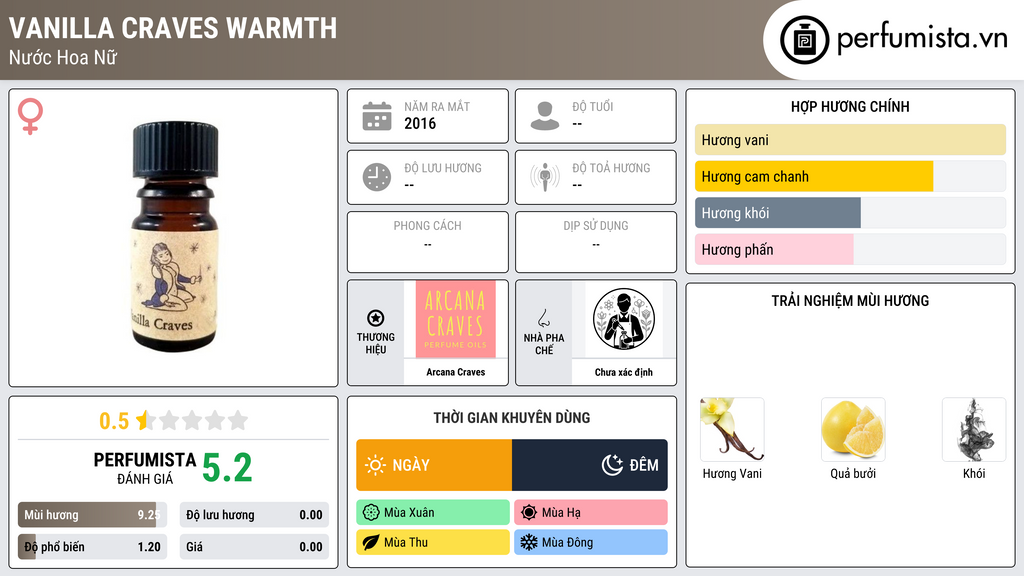This screenshot has width=1024, height=576.
Task: Click the Mùi hương 9.25 score bar
Action: [x=92, y=515]
